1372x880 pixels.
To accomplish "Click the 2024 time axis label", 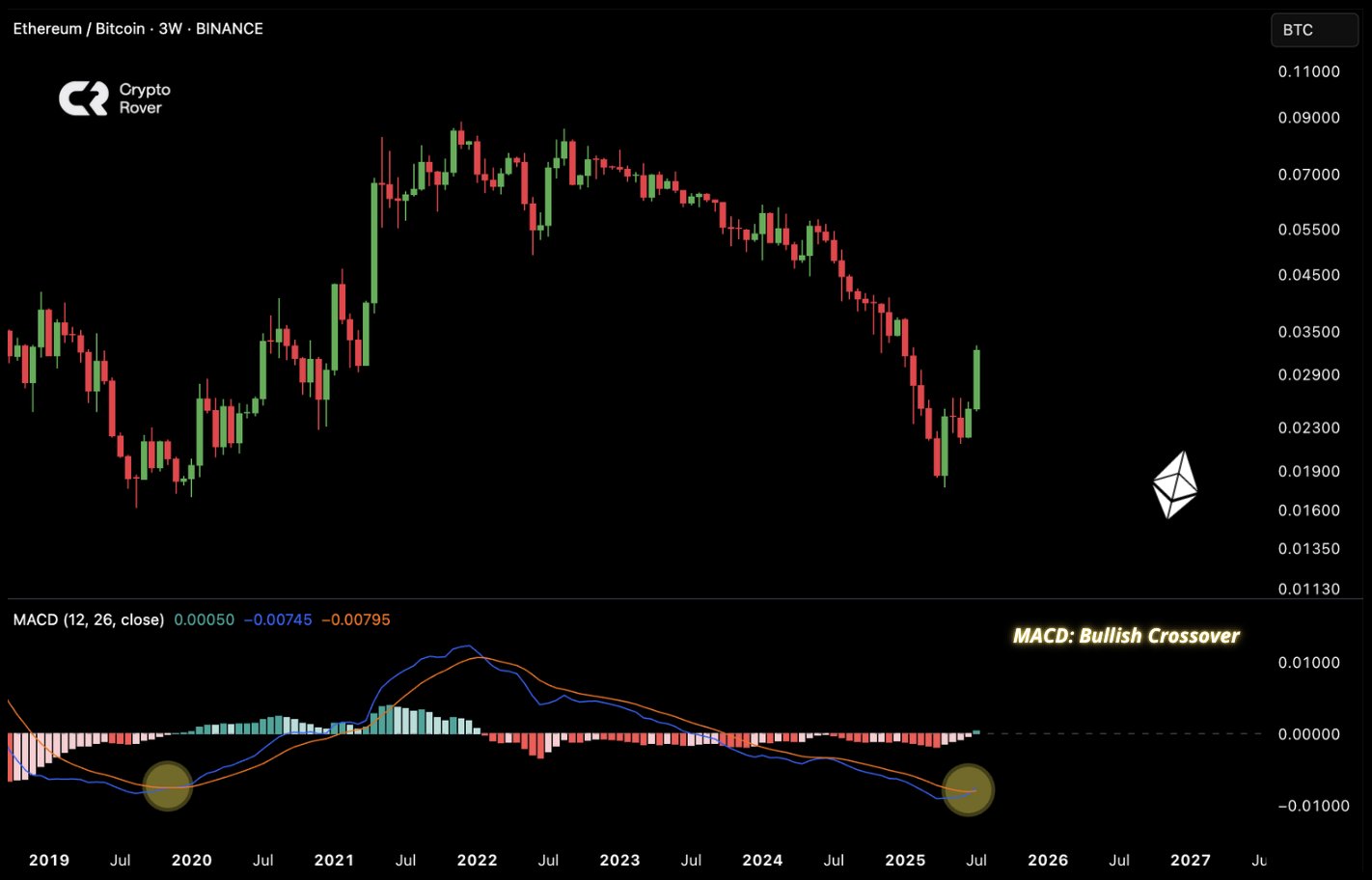I will coord(762,860).
